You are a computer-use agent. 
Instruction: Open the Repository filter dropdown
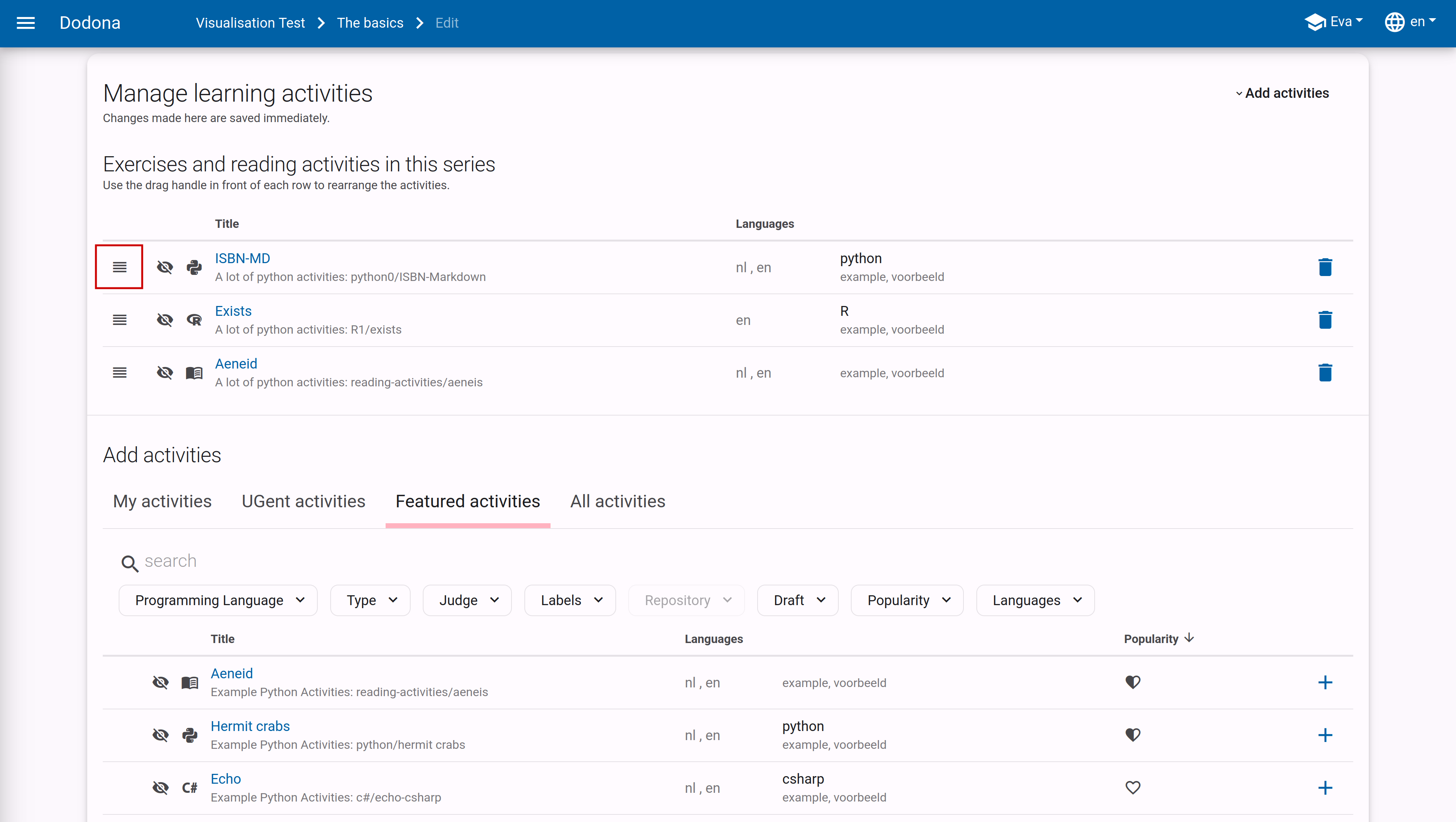687,601
